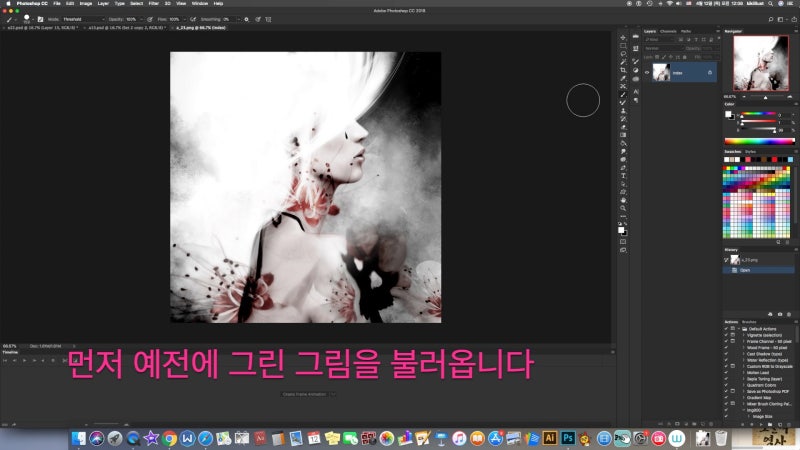The width and height of the screenshot is (800, 450).
Task: Toggle the Molten Lead action checkmark
Action: click(x=726, y=372)
